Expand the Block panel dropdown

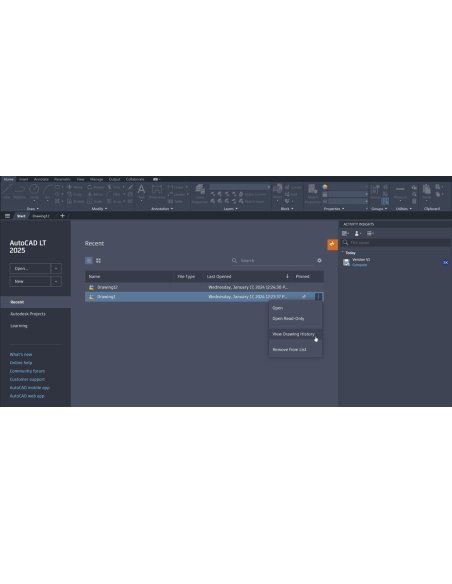pyautogui.click(x=287, y=209)
